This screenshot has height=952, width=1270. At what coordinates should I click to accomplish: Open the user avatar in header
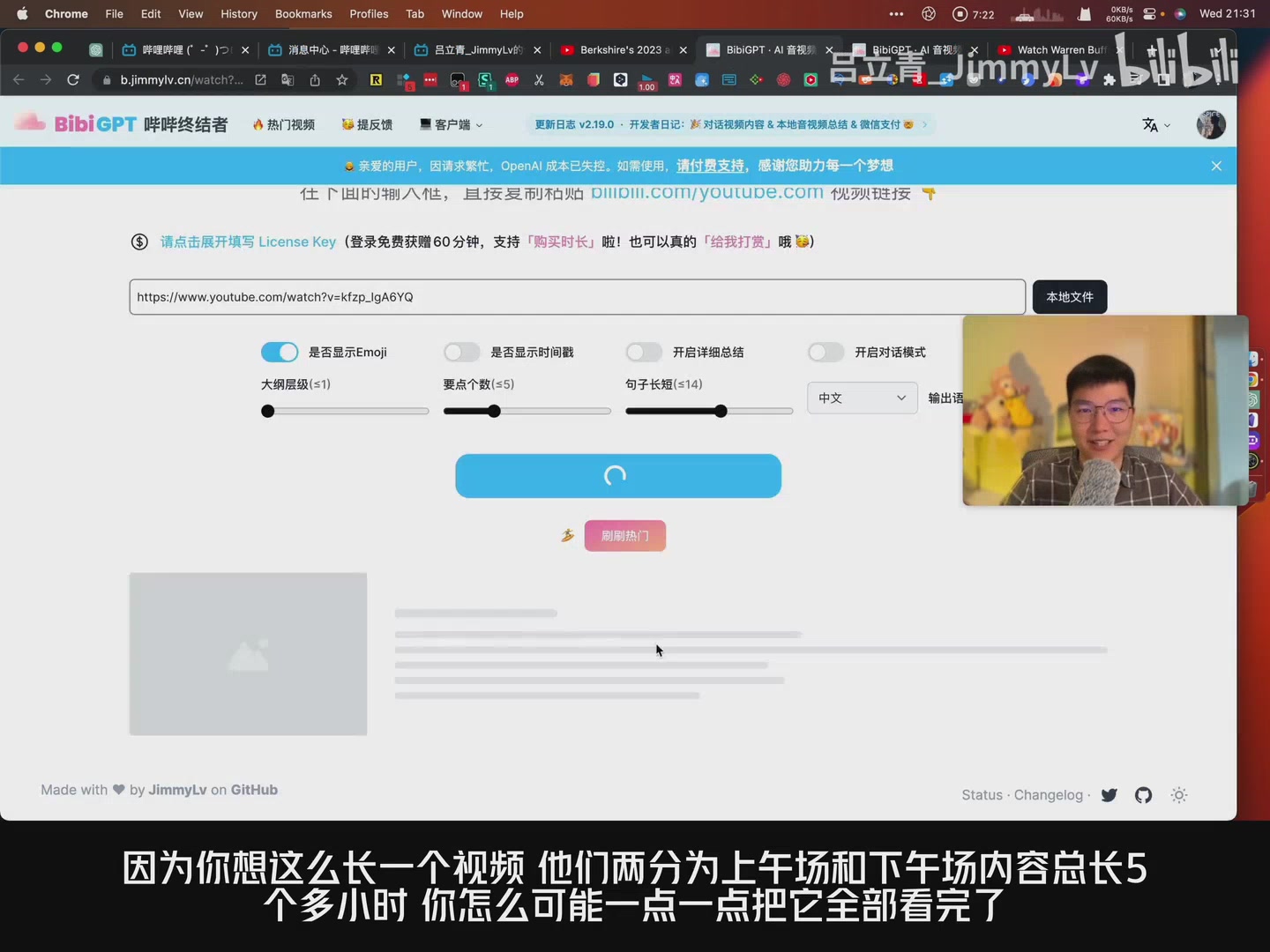coord(1210,125)
